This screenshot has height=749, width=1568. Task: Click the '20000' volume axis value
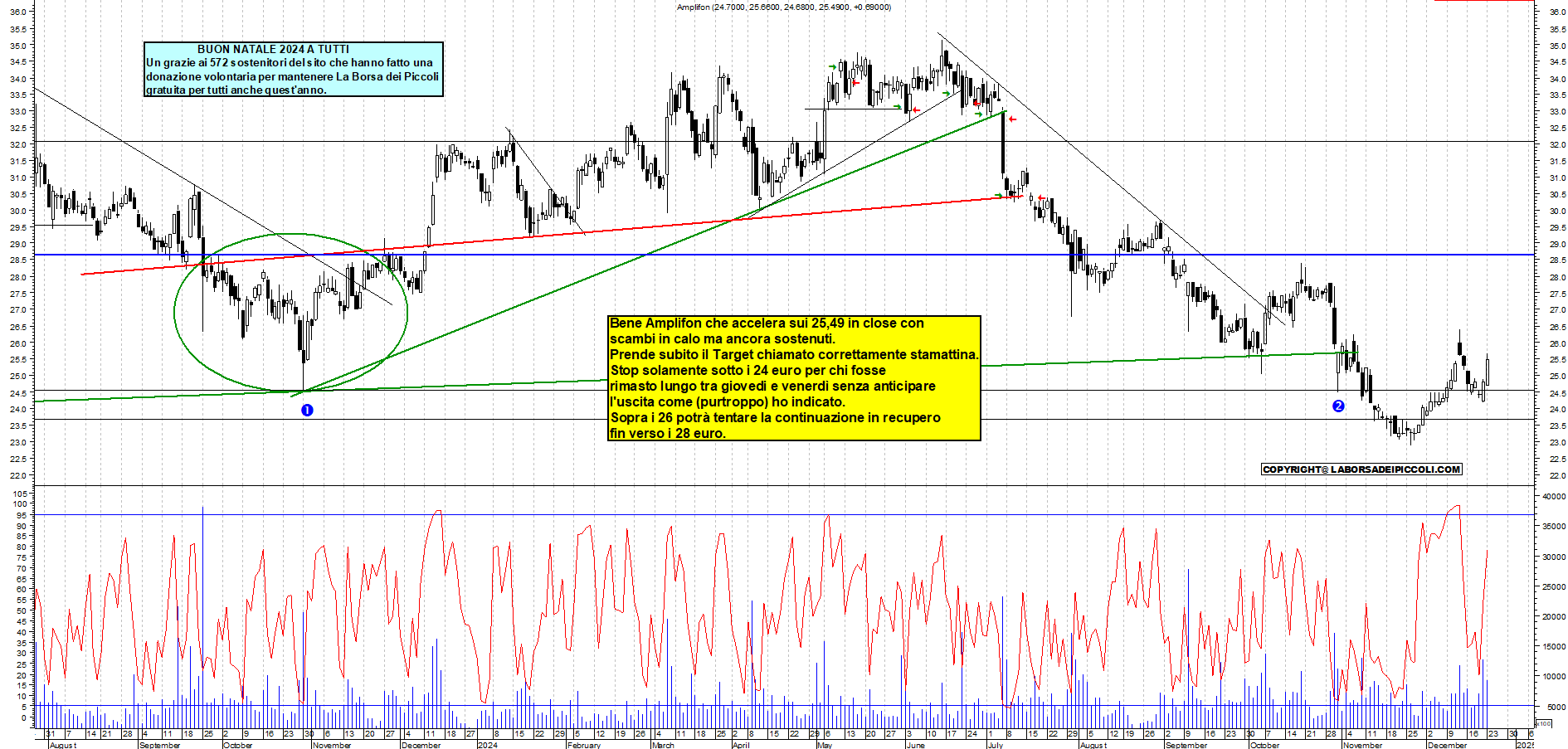1554,616
